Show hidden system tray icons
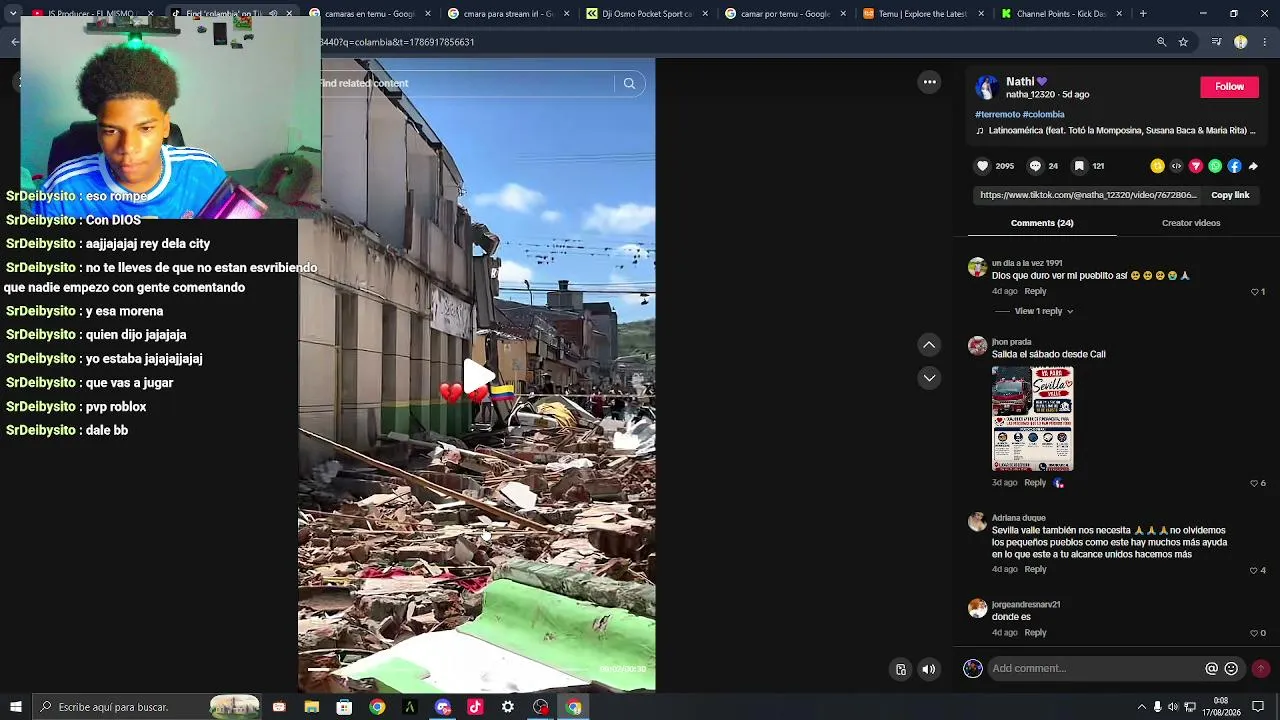The width and height of the screenshot is (1280, 720). [1141, 707]
